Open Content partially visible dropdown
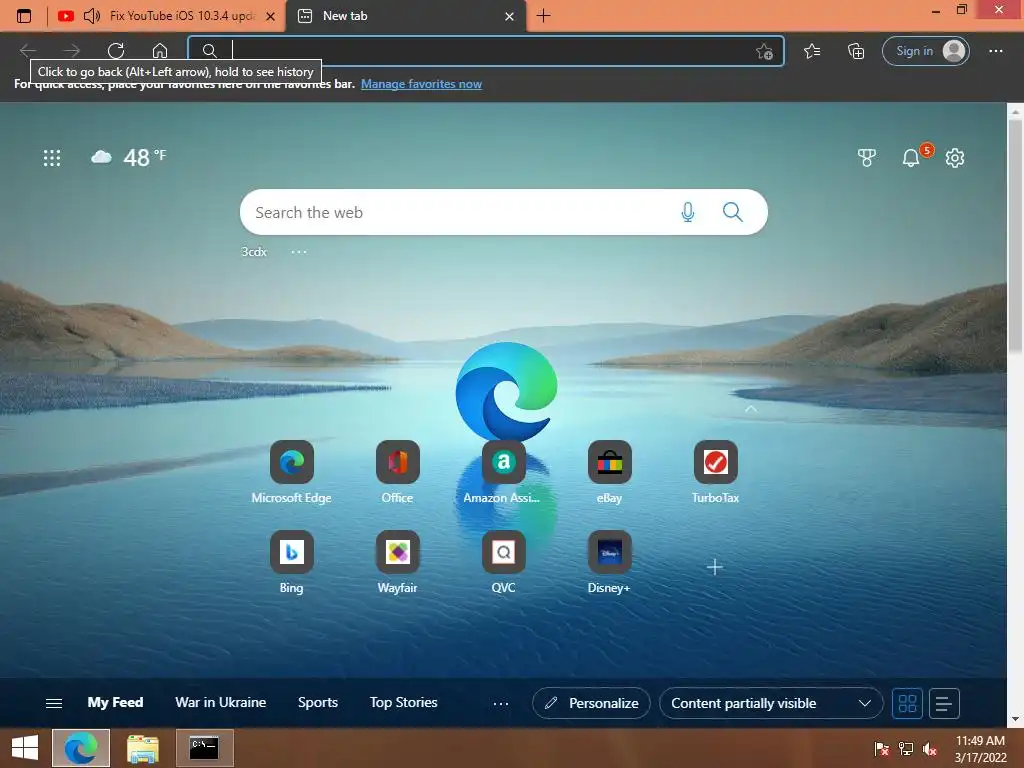 coord(771,703)
